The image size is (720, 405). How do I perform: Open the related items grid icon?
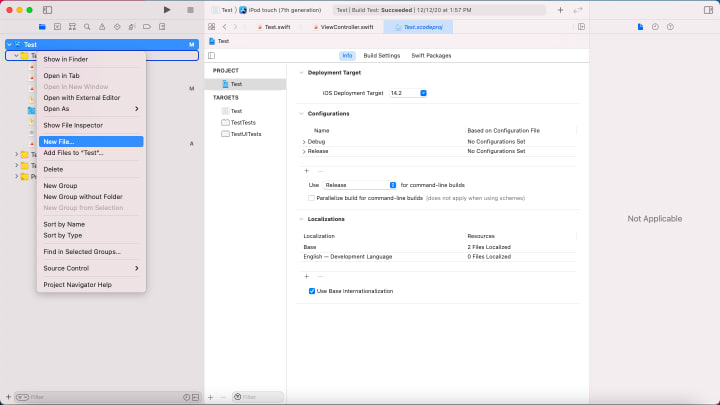211,27
